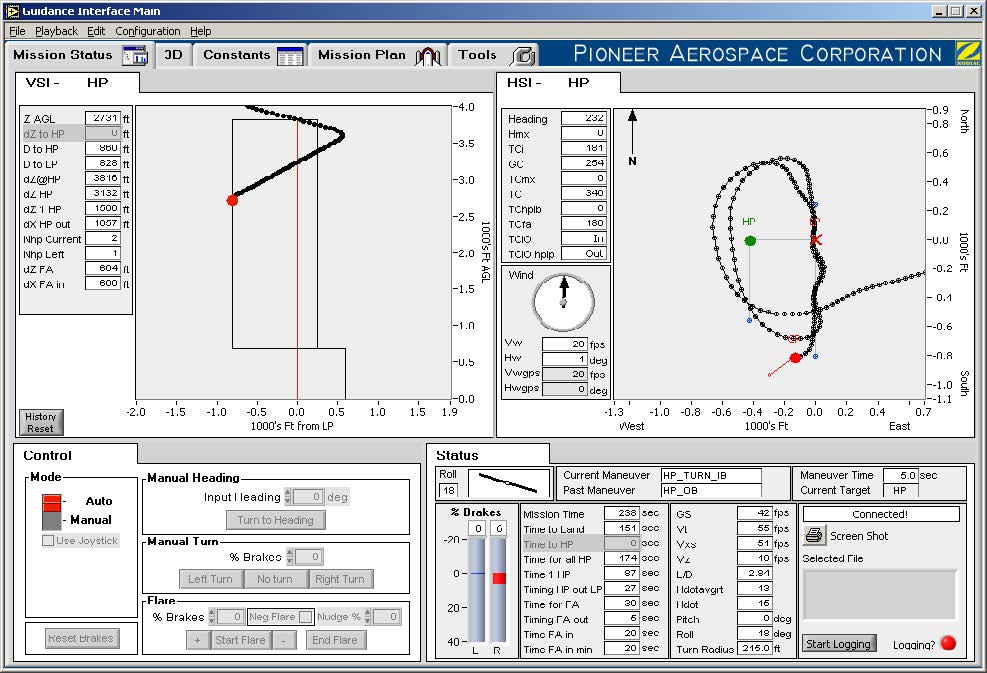987x673 pixels.
Task: Click the Nhp Current value field
Action: point(103,239)
